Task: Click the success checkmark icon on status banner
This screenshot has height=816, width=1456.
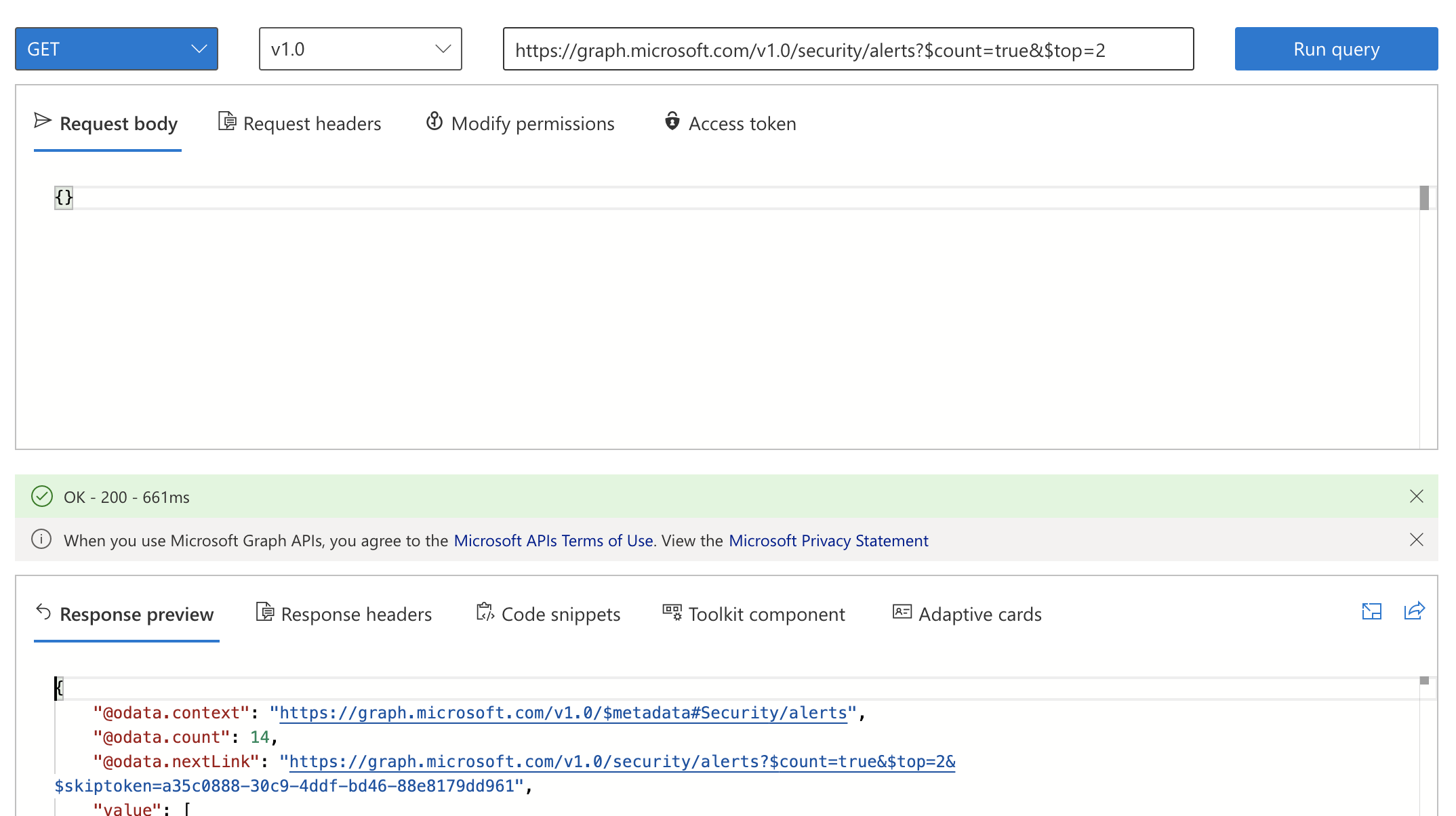Action: (42, 496)
